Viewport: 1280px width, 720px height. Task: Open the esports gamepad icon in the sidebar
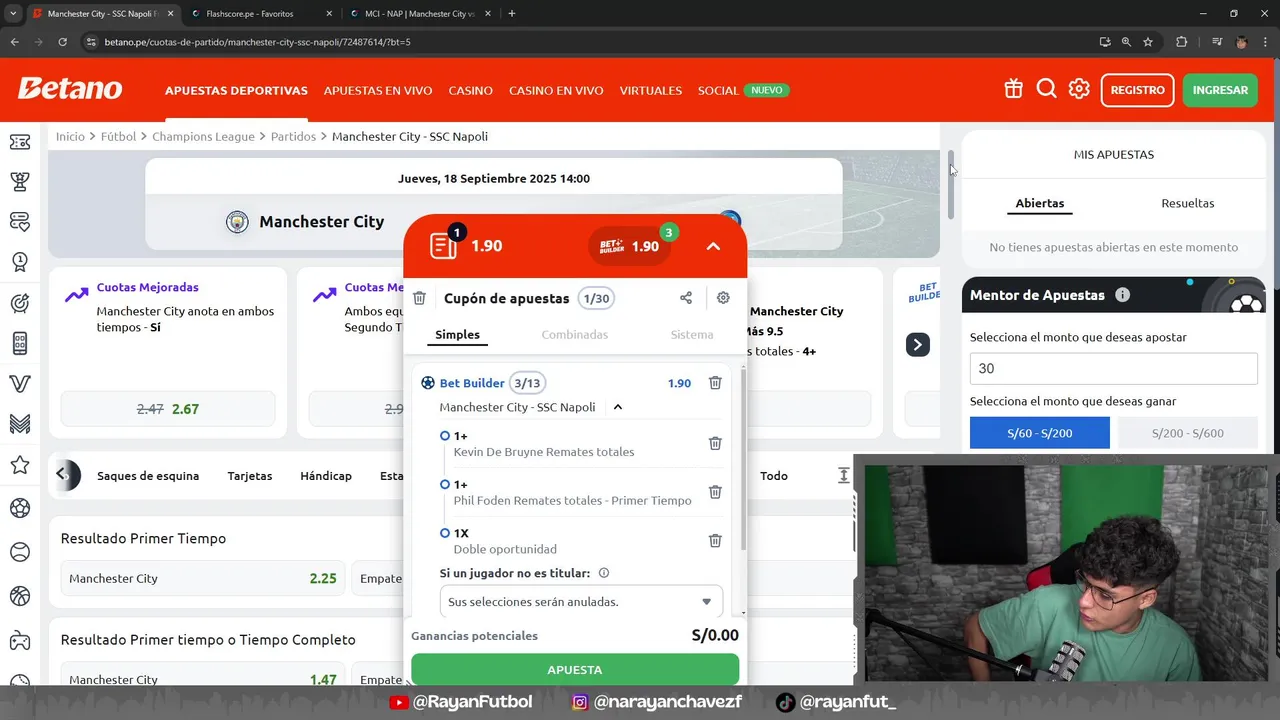point(20,640)
